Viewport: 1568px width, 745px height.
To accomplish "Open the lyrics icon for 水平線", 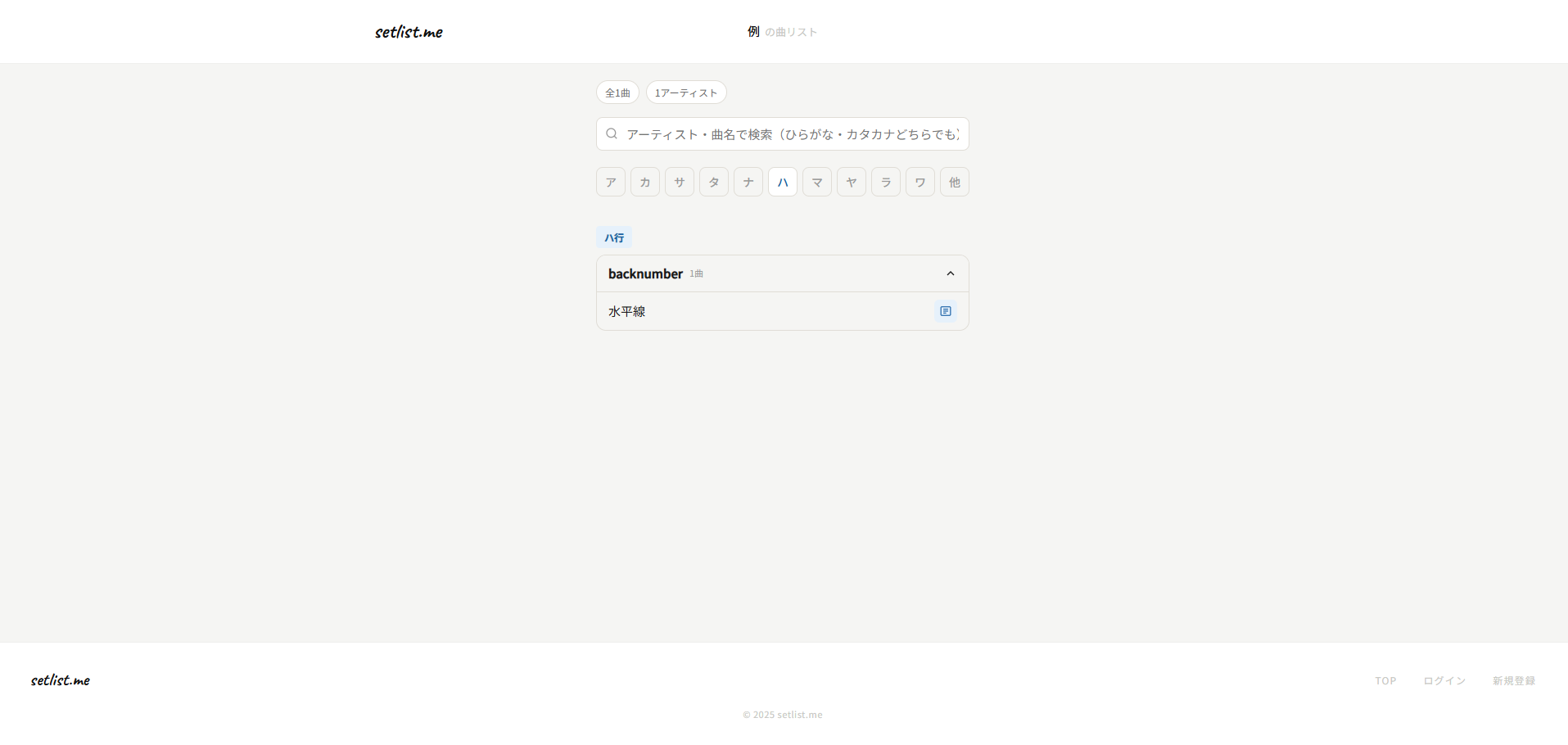I will tap(946, 311).
